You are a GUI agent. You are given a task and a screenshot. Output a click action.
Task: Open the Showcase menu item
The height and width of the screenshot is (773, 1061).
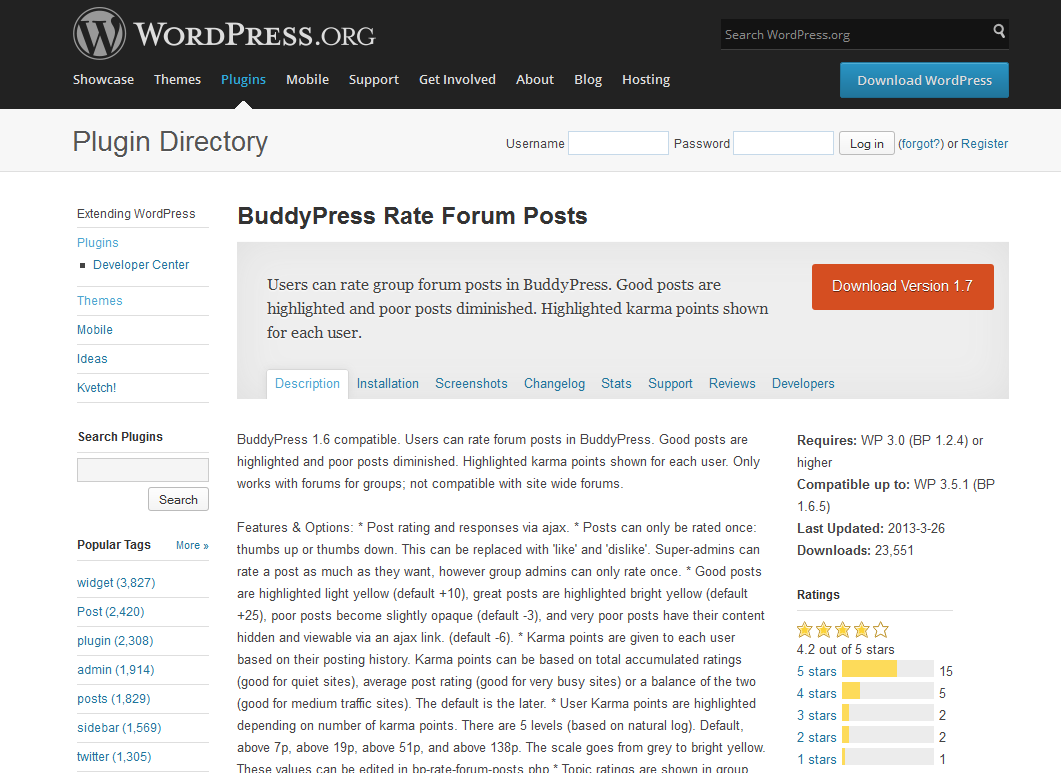click(x=104, y=79)
